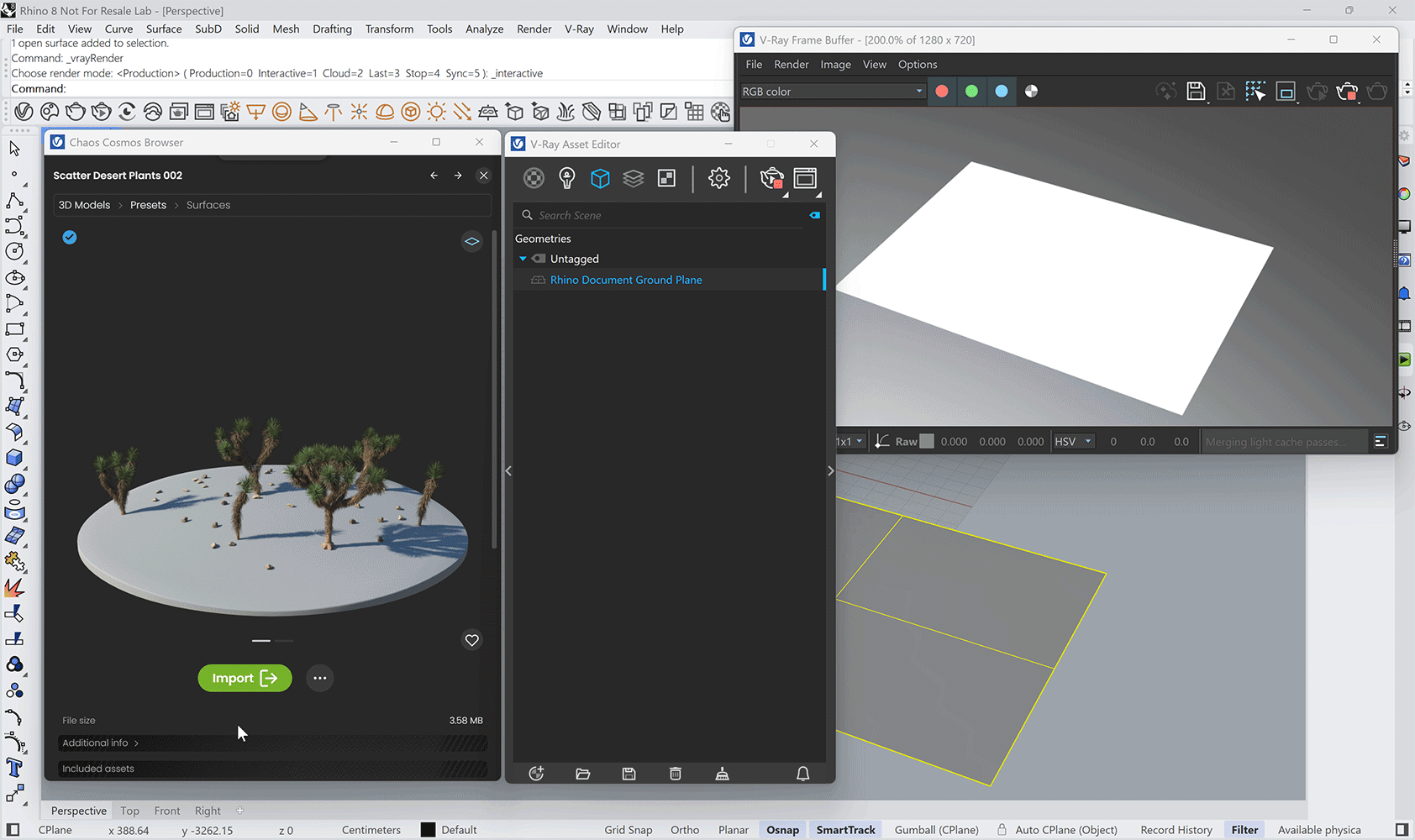
Task: Open the save image options dropdown arrow
Action: (x=1208, y=102)
